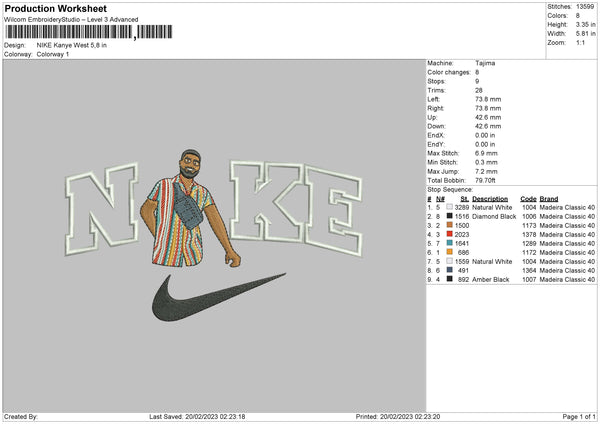Click the barcode under the worksheet title
Viewport: 600px width, 424px height.
(88, 32)
